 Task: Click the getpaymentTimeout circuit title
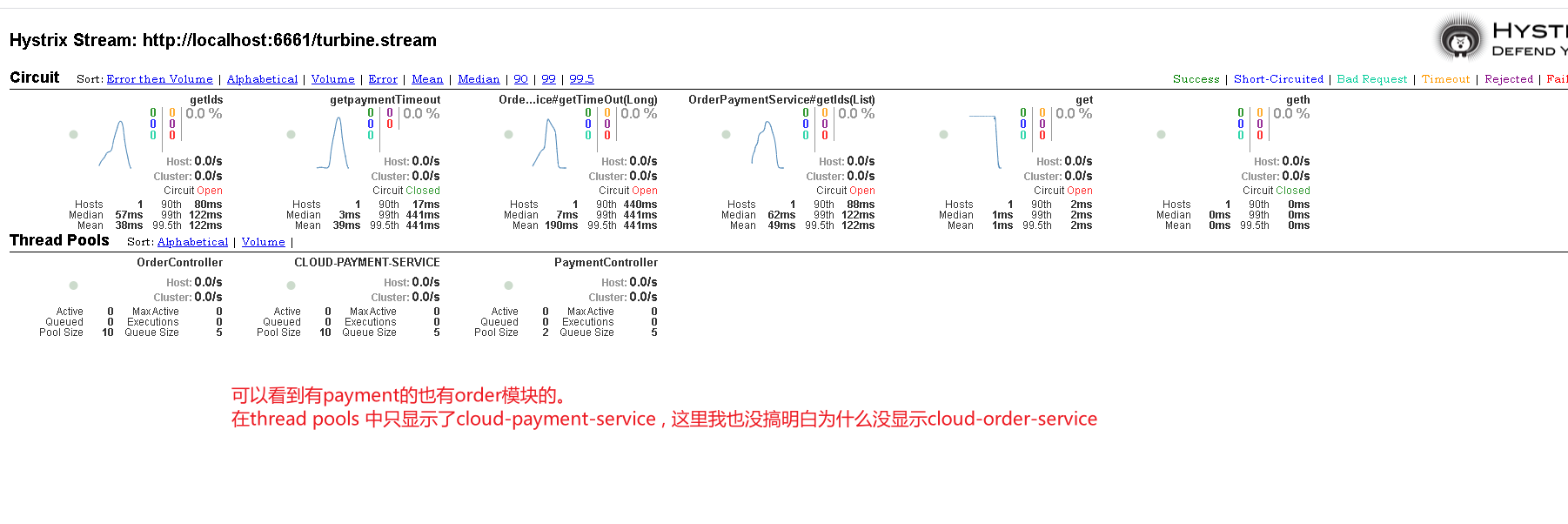[385, 100]
